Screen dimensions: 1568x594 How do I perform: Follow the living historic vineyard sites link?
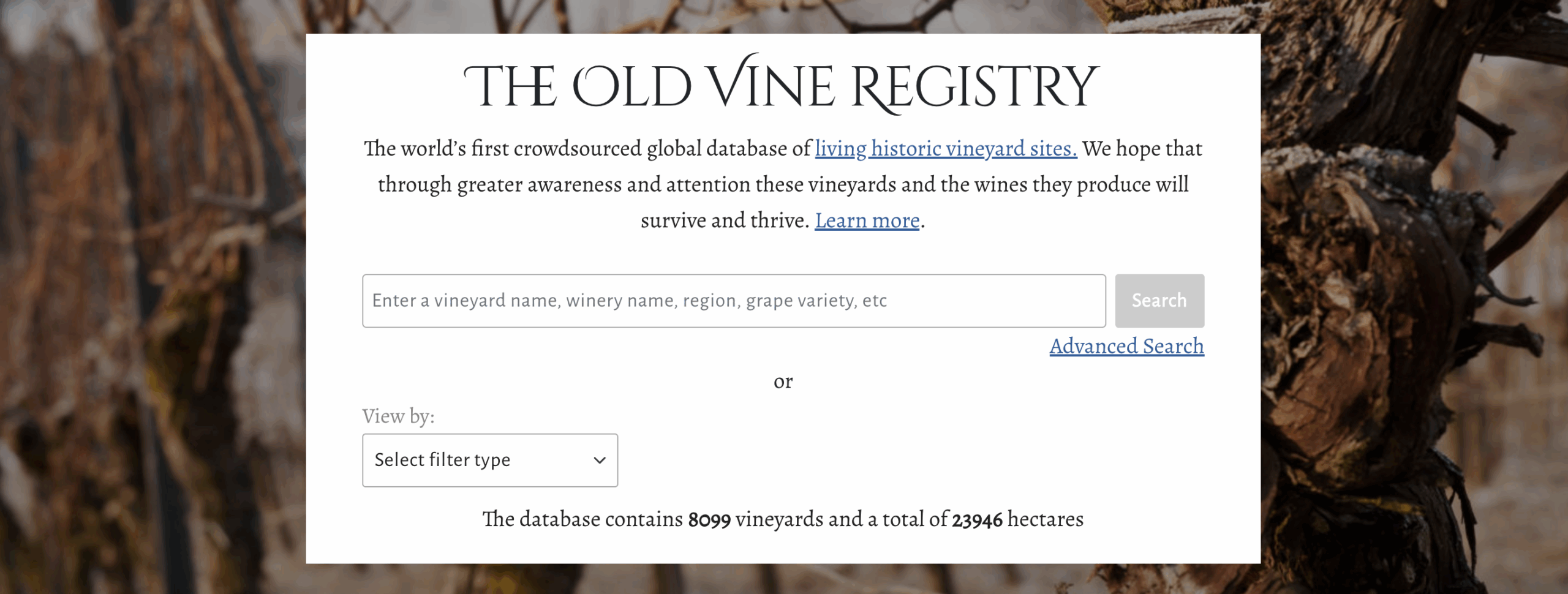945,149
